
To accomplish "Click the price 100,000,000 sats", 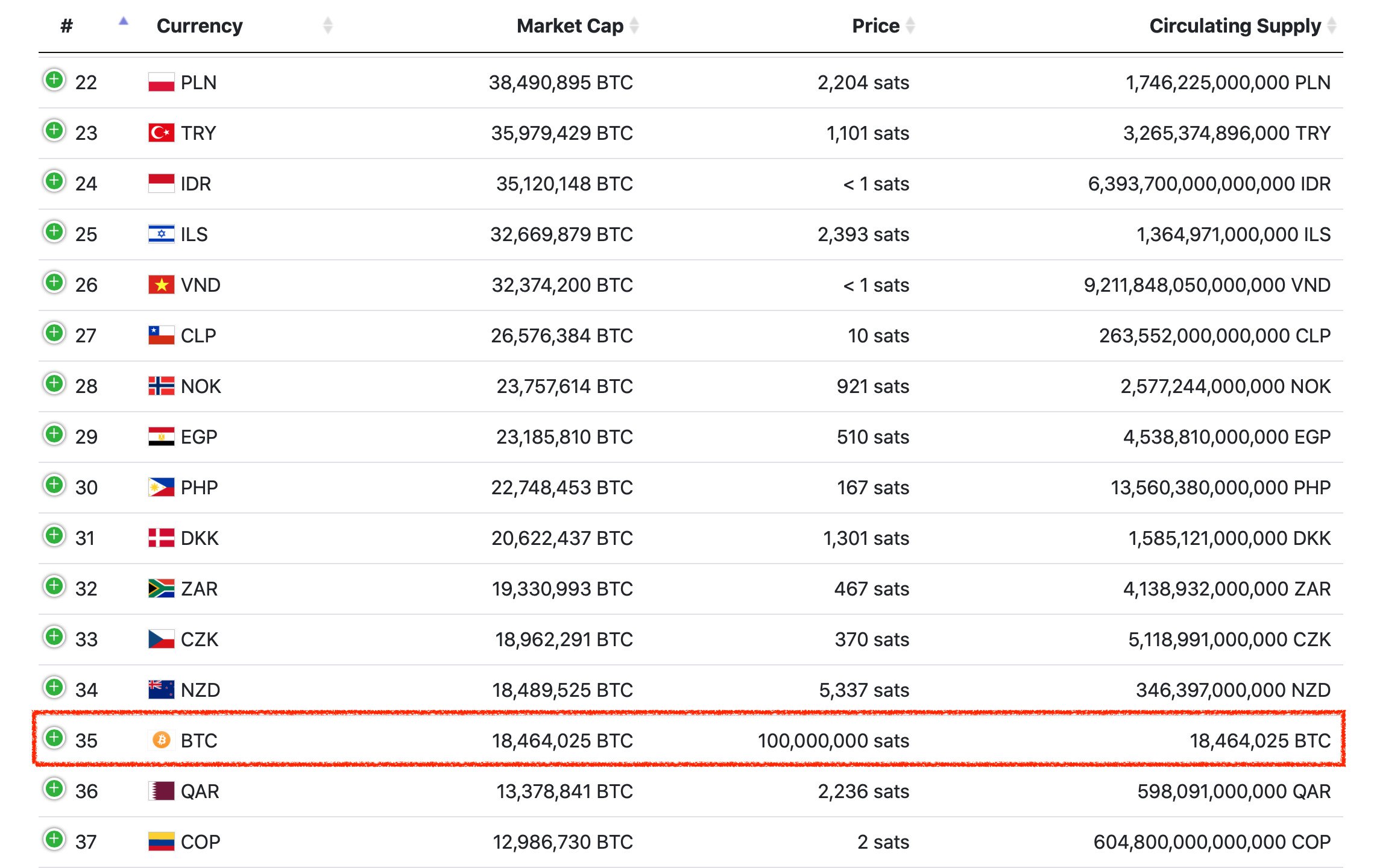I will (x=833, y=741).
